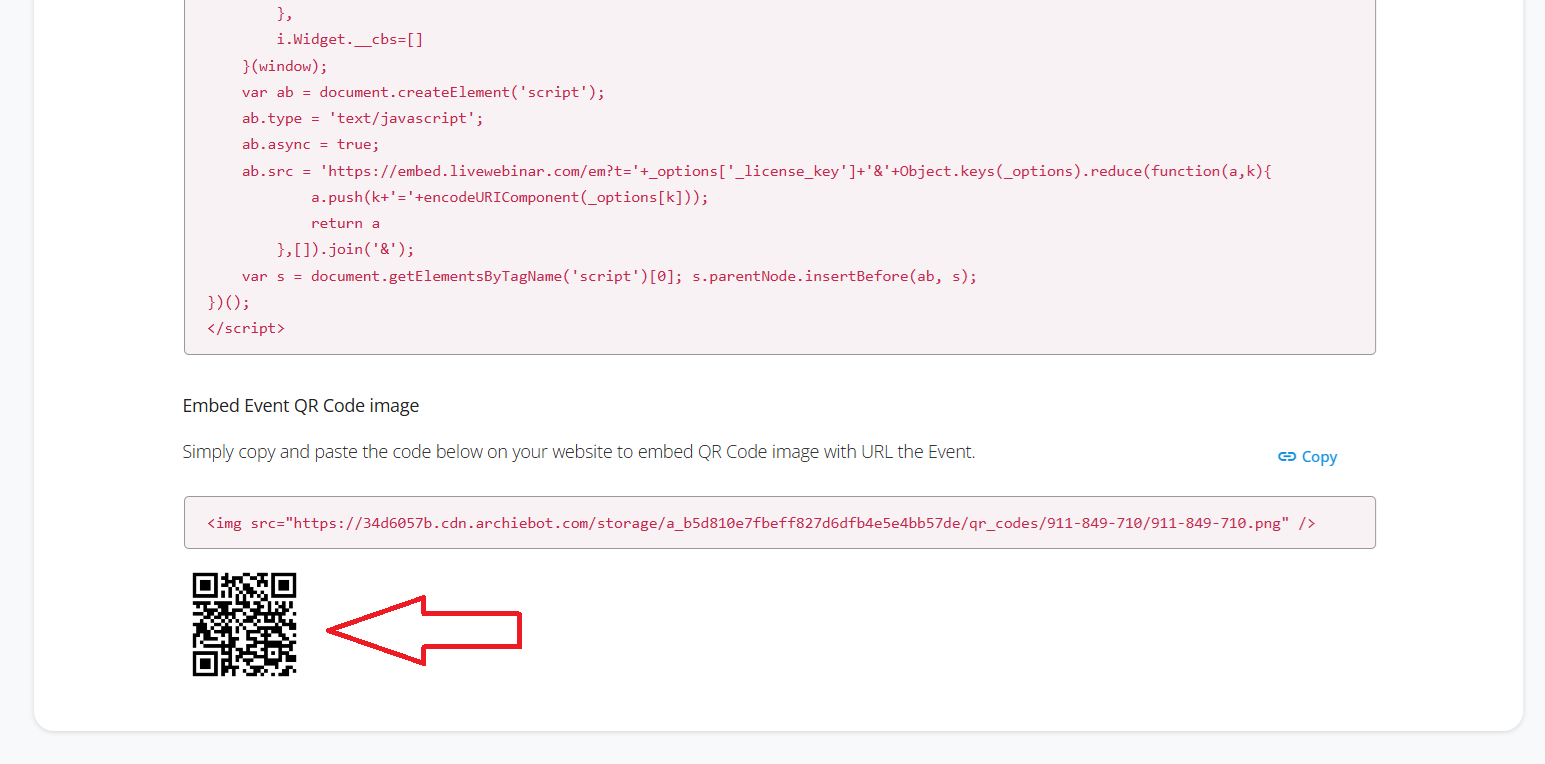Click the 'var ab = document.createElement' line
The image size is (1545, 764).
pyautogui.click(x=423, y=93)
